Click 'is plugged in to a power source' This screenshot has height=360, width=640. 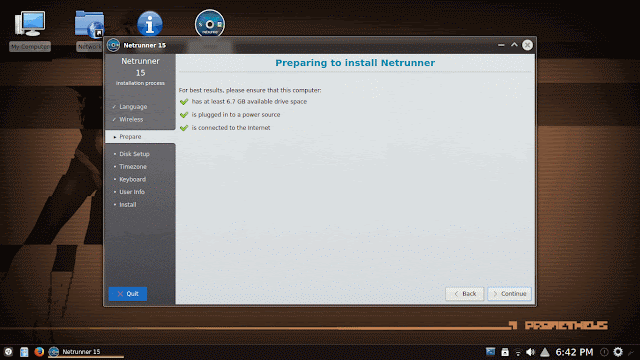click(x=236, y=115)
